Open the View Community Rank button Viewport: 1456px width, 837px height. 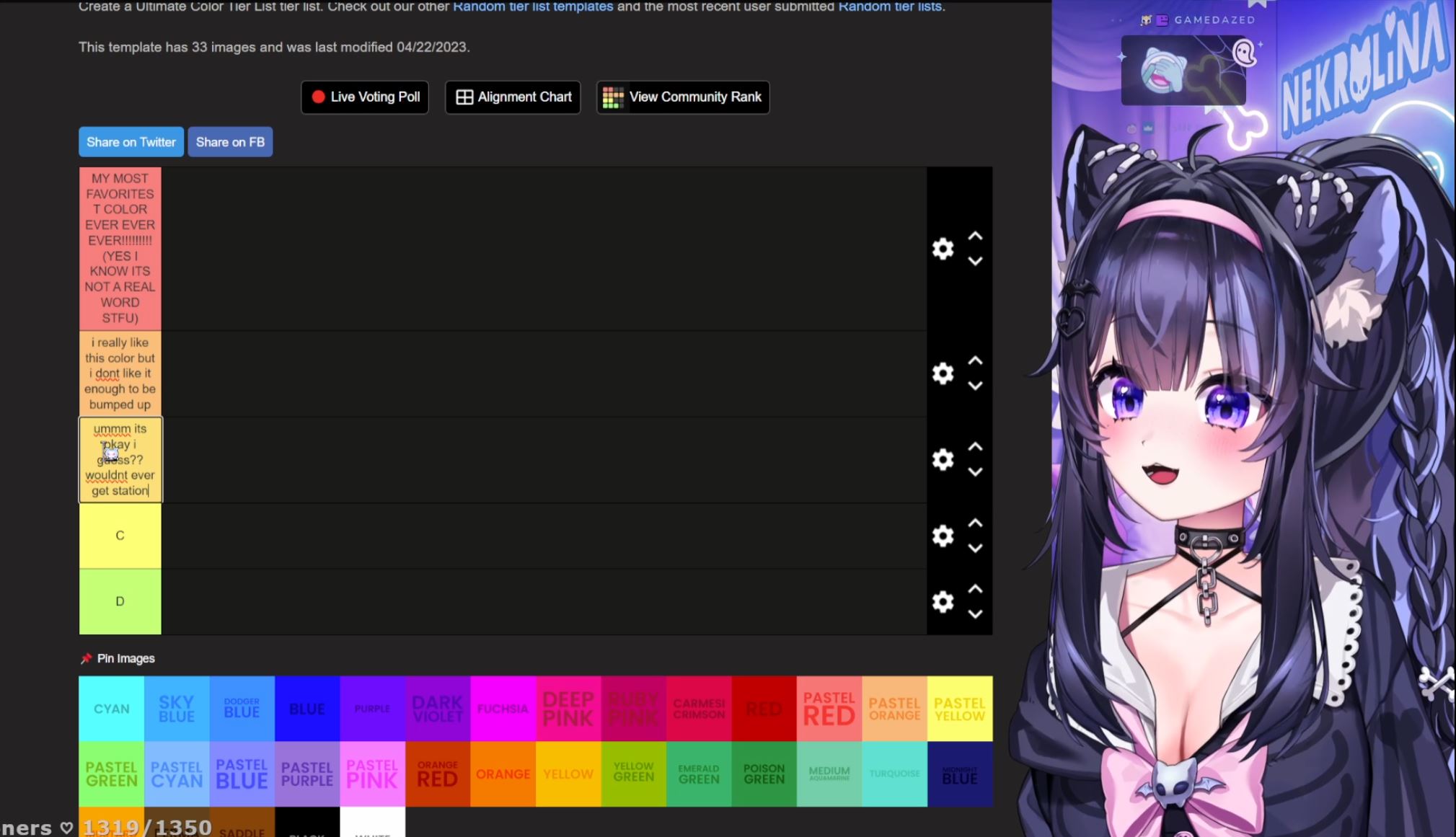click(x=683, y=97)
